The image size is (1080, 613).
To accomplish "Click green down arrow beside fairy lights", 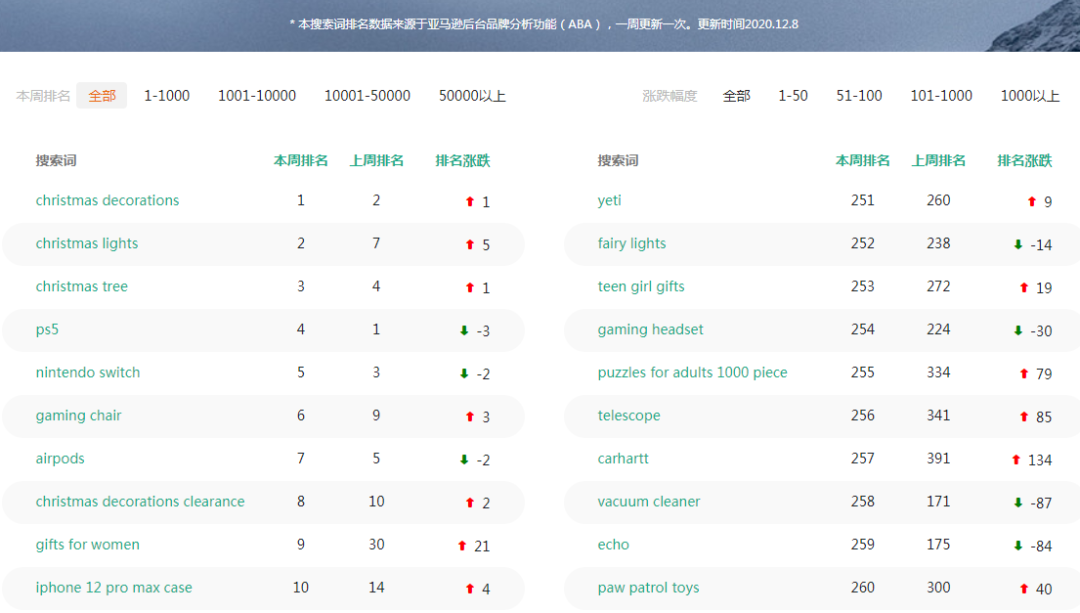I will (1018, 245).
